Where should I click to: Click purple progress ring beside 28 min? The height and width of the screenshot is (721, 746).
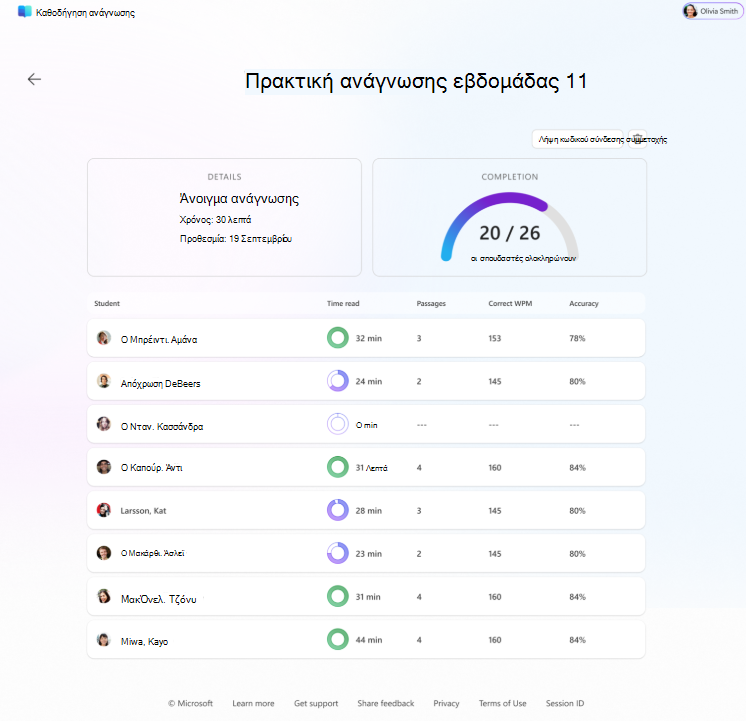pyautogui.click(x=338, y=510)
